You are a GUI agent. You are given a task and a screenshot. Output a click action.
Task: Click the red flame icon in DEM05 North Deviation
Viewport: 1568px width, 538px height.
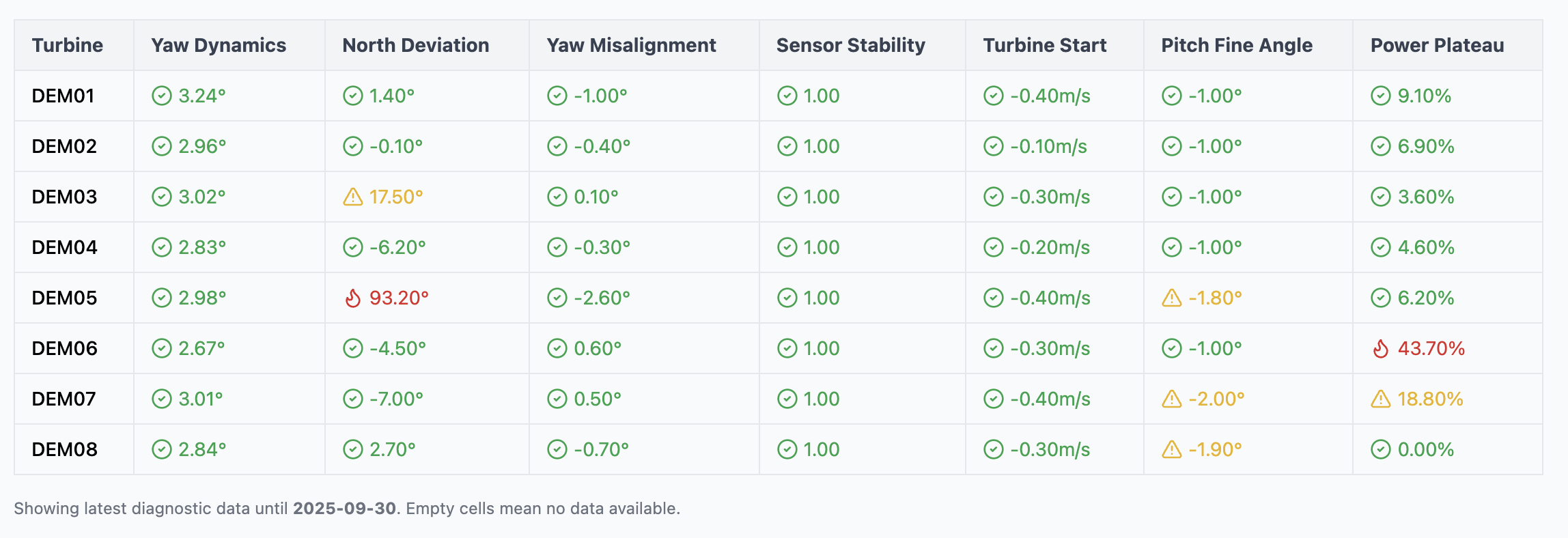click(x=352, y=298)
